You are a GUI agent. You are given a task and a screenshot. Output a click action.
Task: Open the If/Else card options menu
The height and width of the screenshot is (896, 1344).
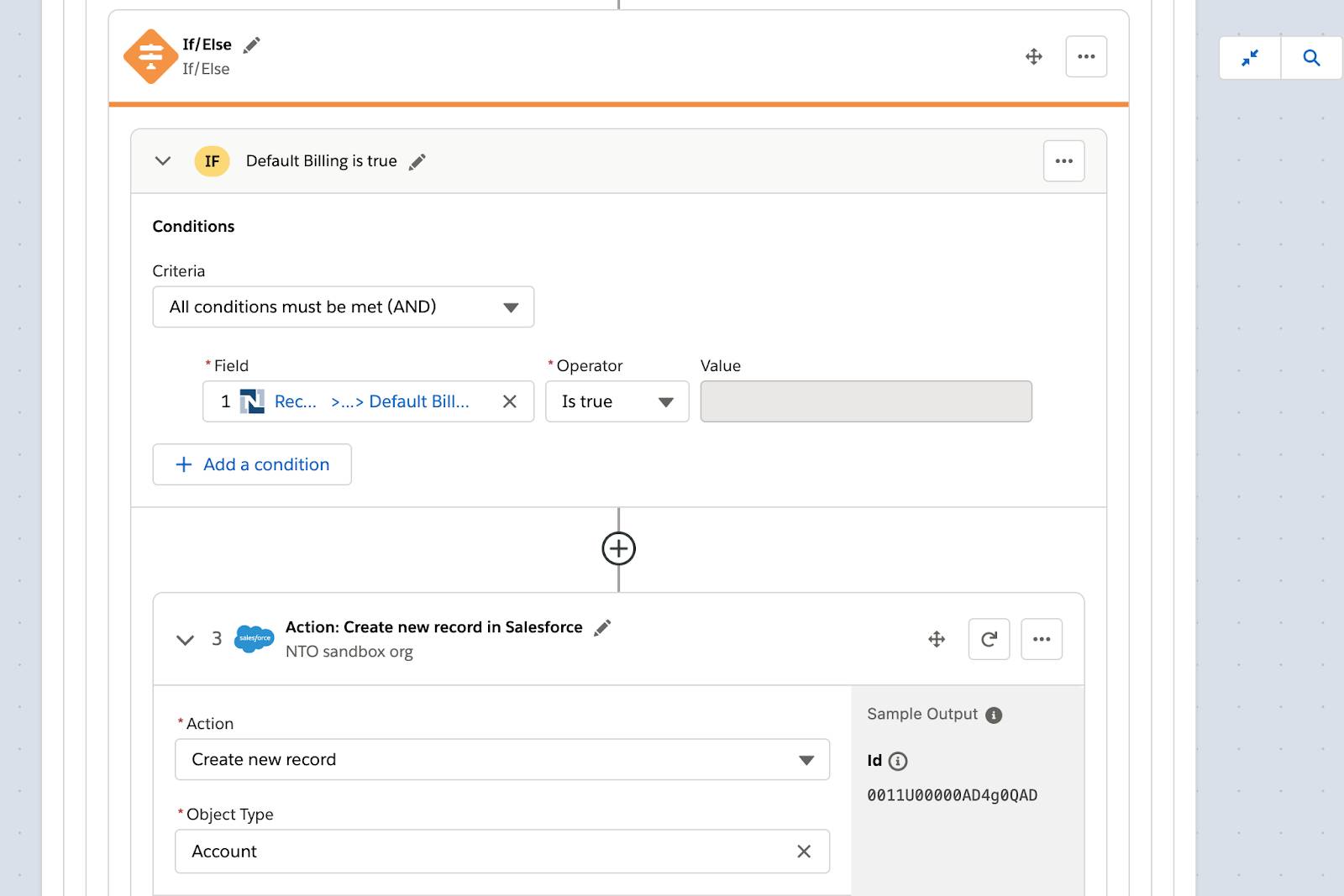point(1086,56)
